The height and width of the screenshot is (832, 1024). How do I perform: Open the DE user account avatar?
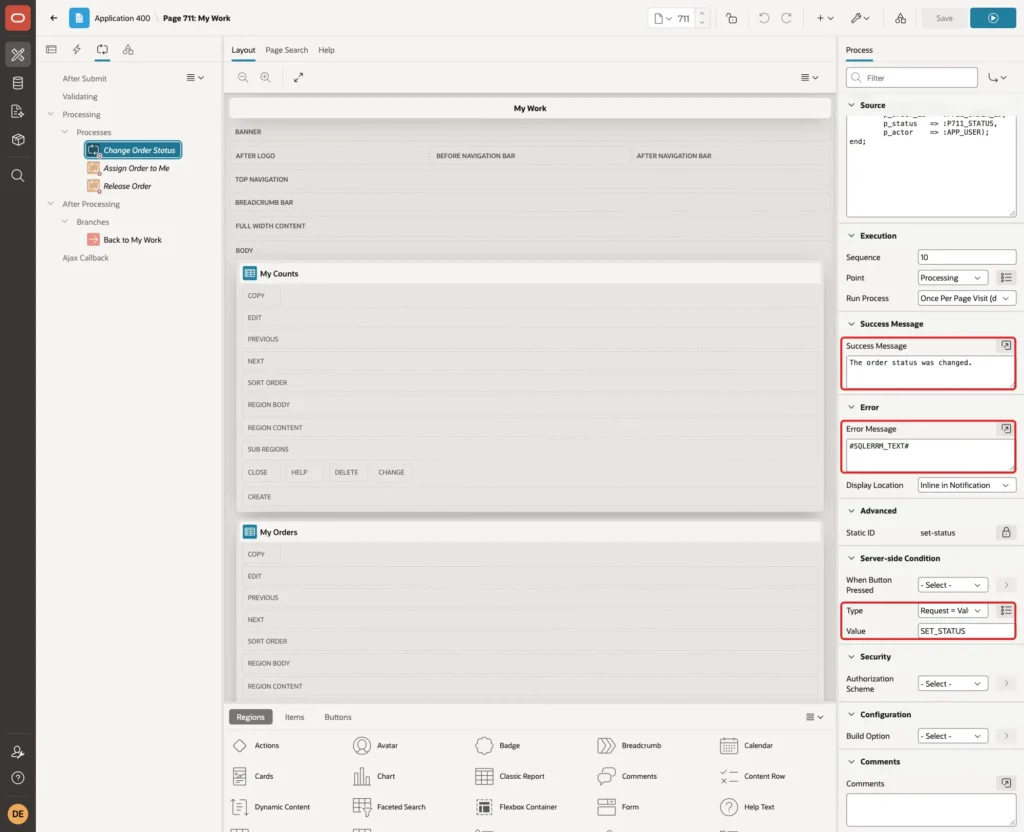pyautogui.click(x=18, y=814)
